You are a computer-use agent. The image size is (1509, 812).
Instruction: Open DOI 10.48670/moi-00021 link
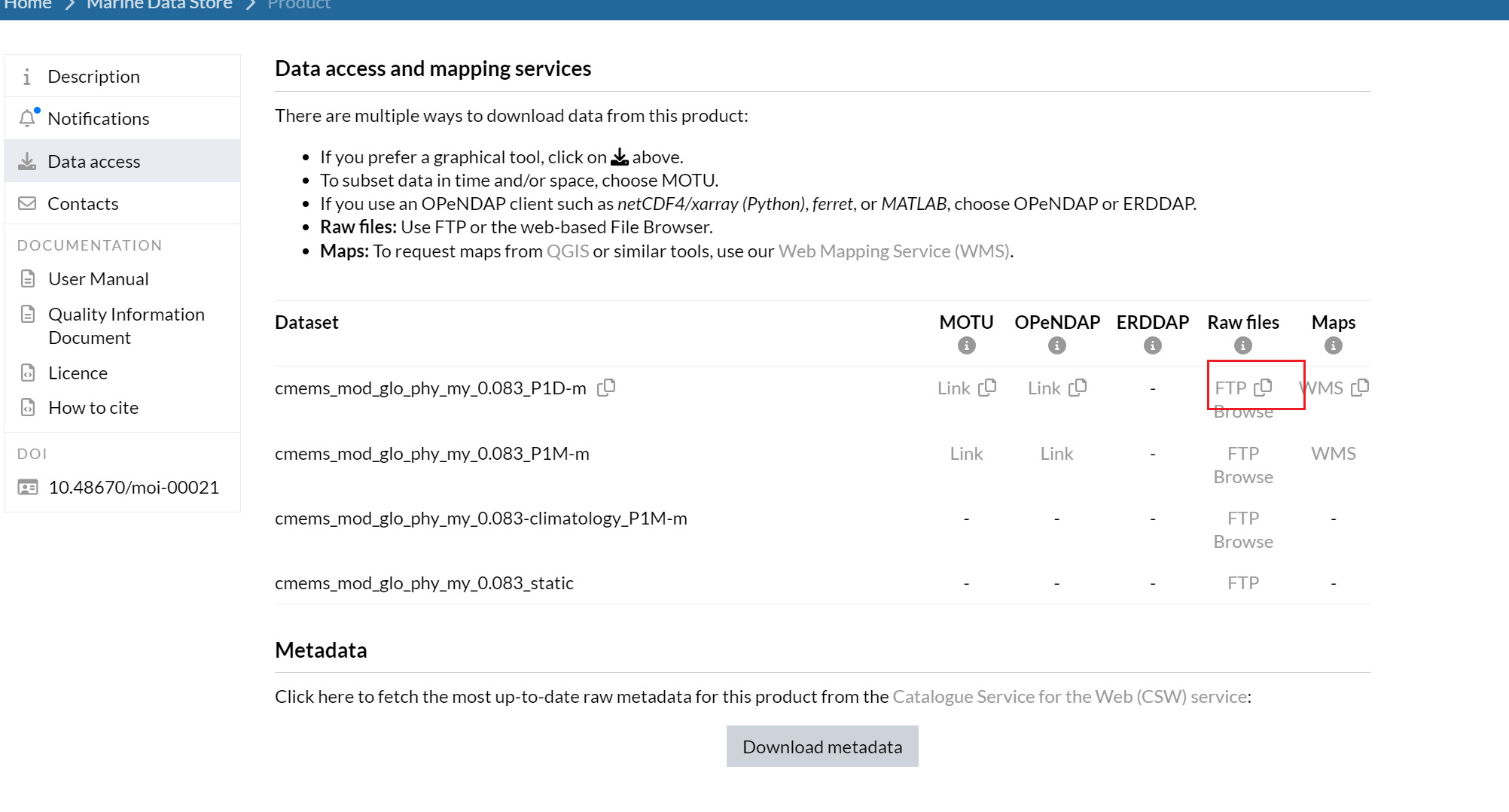pos(133,487)
